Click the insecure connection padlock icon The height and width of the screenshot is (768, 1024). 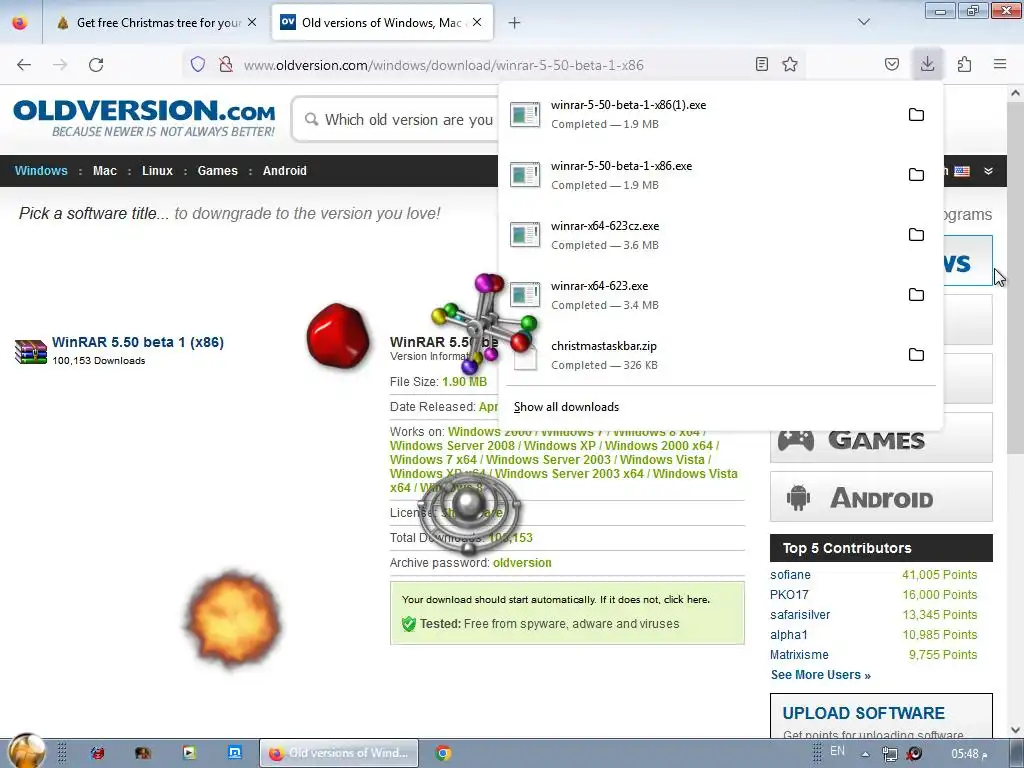pyautogui.click(x=226, y=64)
